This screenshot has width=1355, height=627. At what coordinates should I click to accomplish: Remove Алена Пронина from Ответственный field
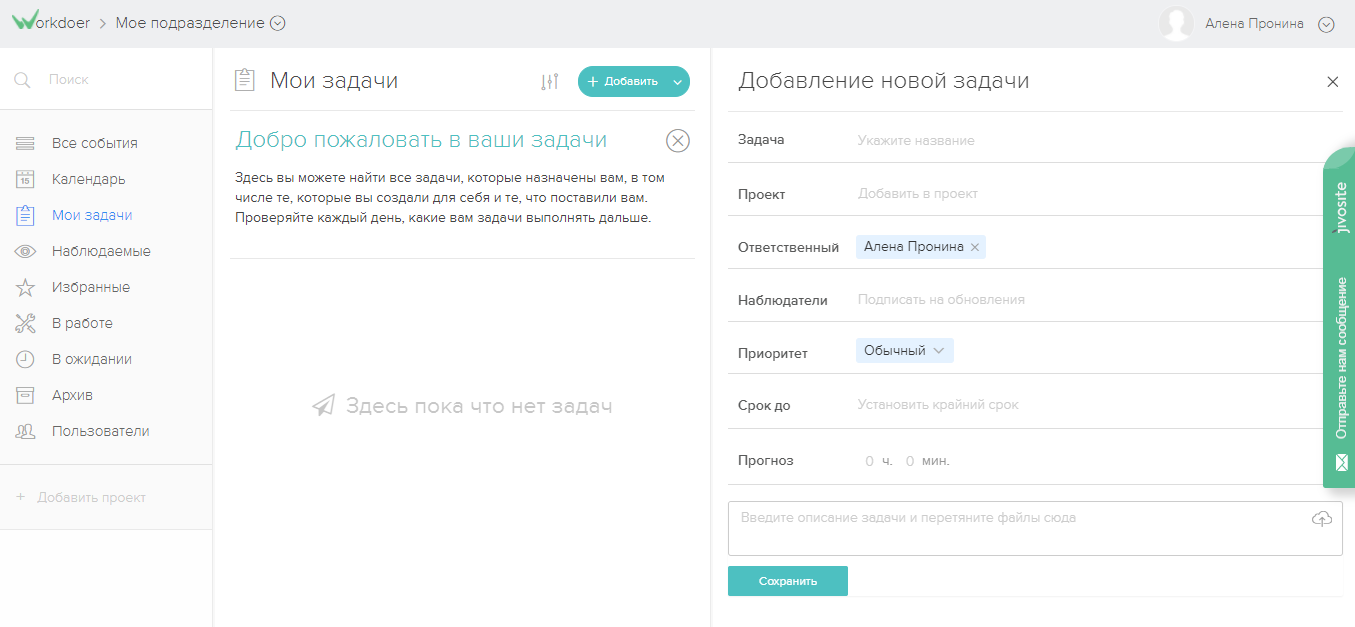974,246
